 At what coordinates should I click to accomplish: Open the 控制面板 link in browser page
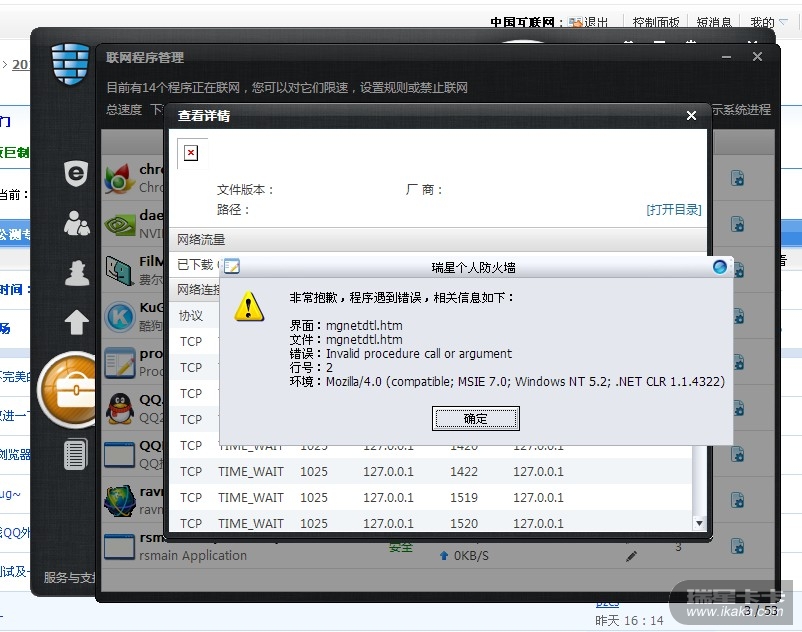(656, 22)
